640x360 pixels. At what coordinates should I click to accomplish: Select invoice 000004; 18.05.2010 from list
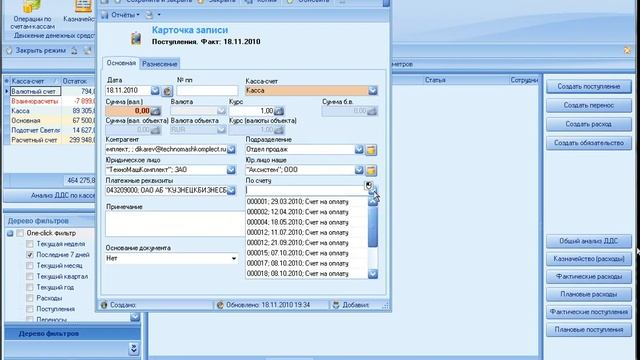point(307,222)
